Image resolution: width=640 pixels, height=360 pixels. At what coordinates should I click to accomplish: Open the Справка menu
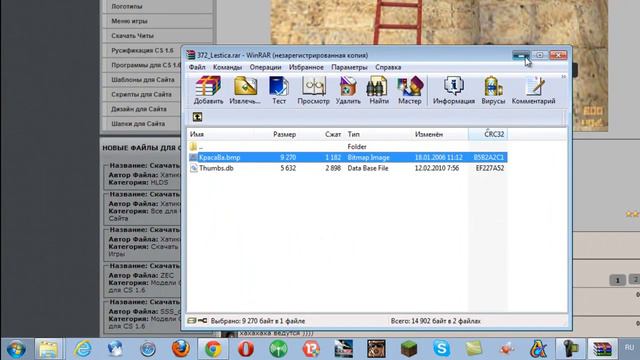click(x=388, y=67)
